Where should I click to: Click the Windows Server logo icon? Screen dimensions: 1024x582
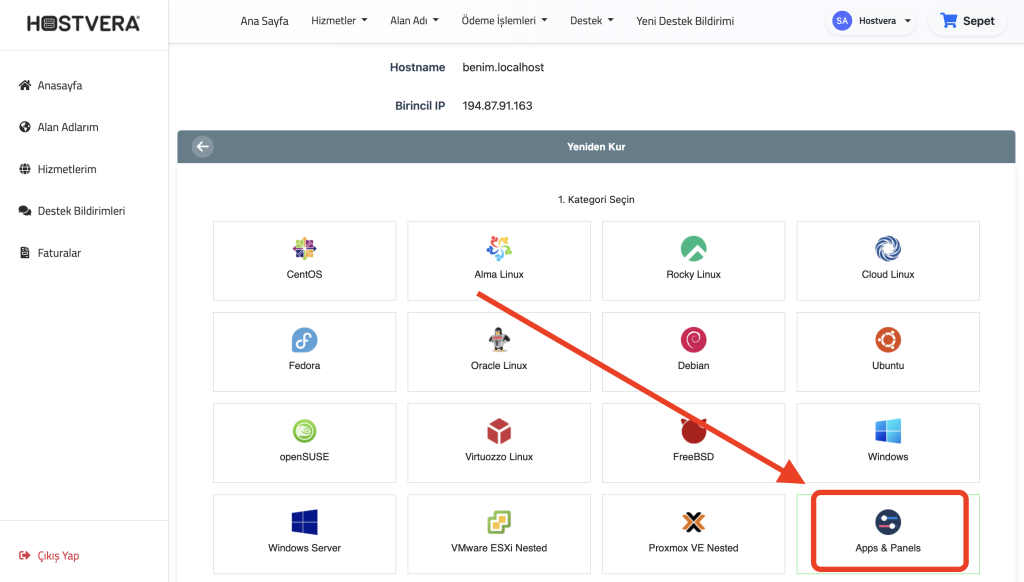(x=304, y=523)
